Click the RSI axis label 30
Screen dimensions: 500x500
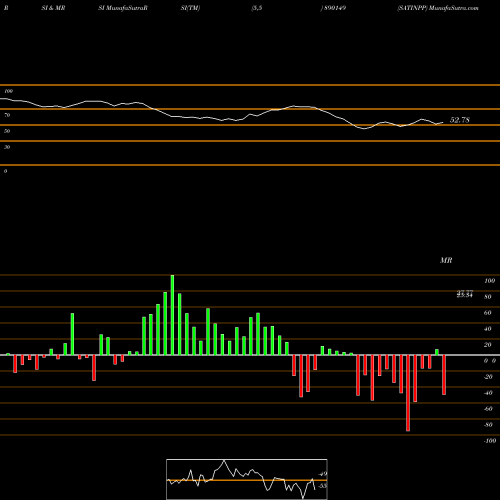(x=7, y=147)
